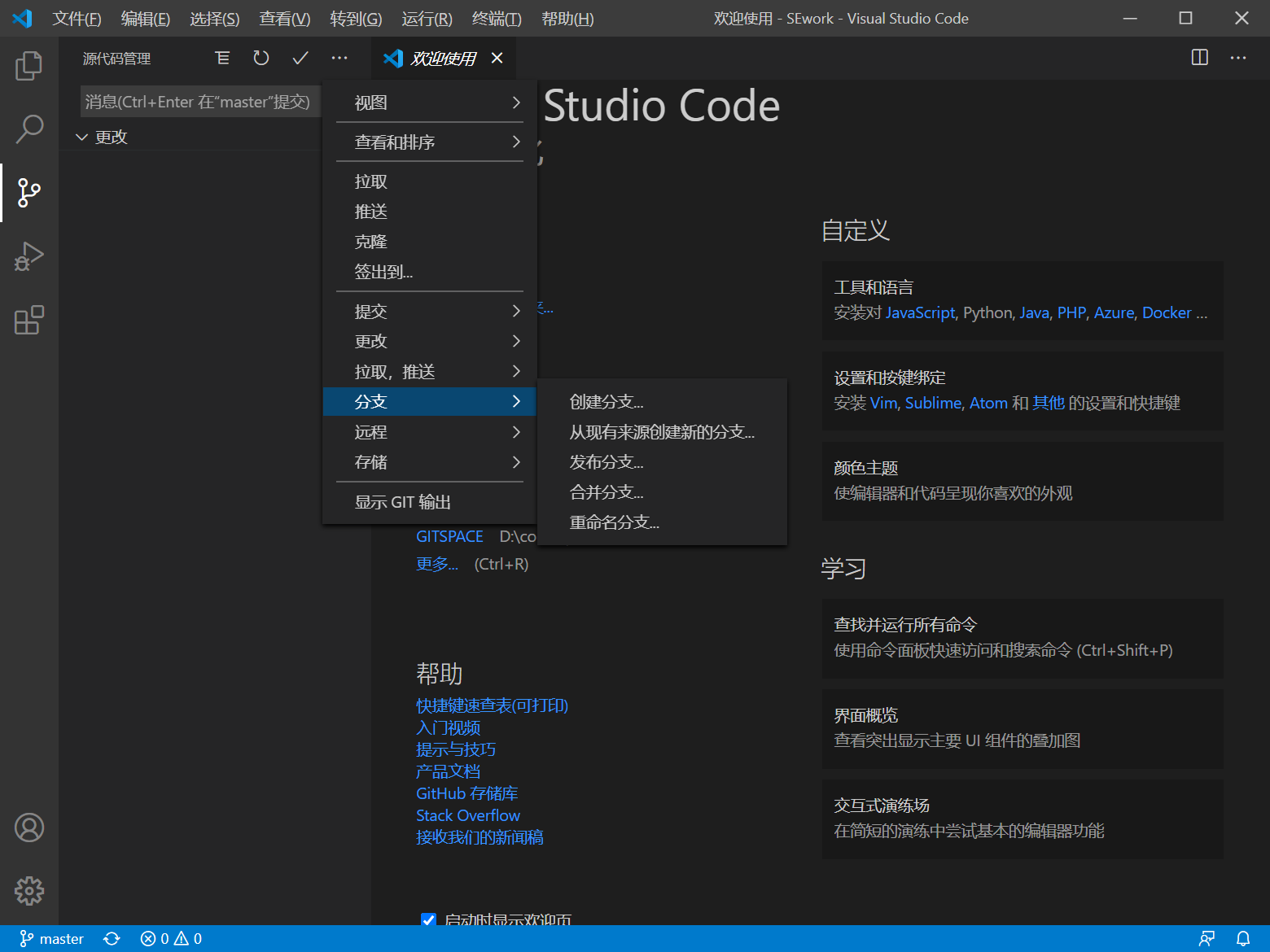Click the commit message input field

[200, 102]
